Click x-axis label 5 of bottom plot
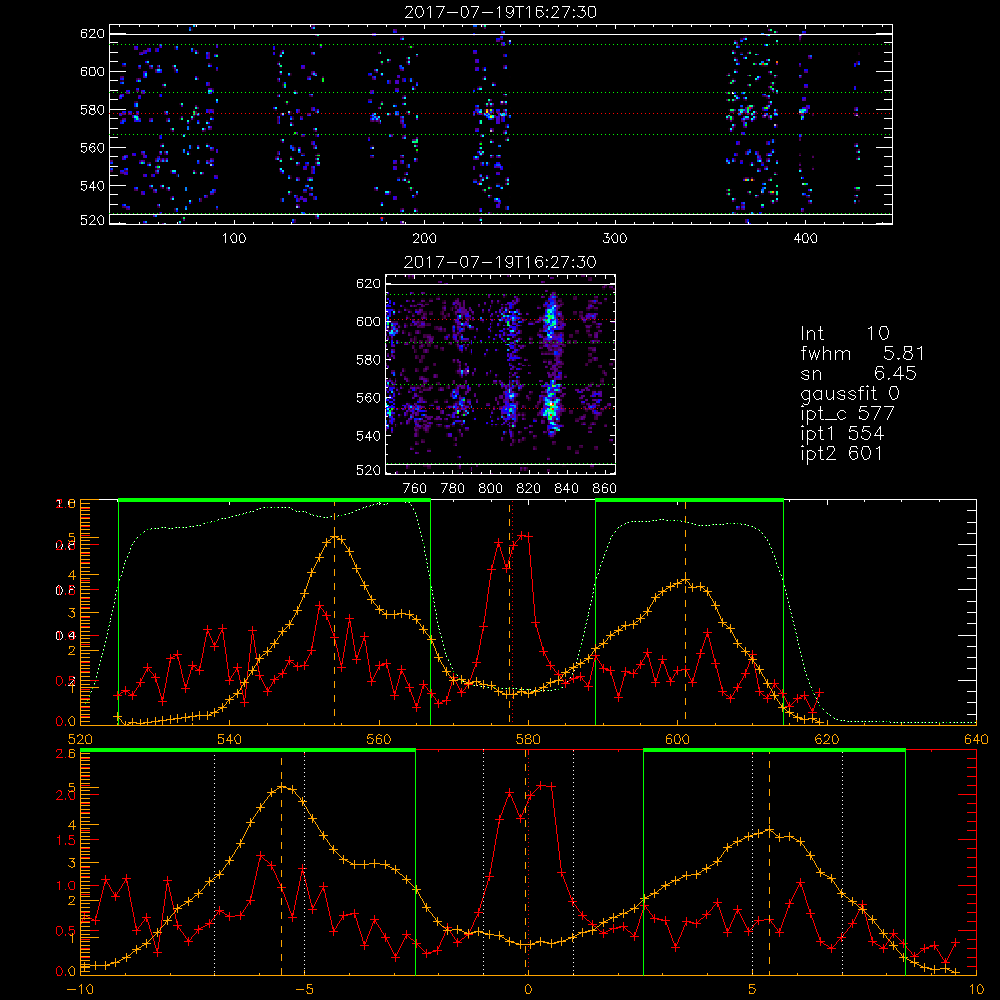This screenshot has height=1000, width=1000. coord(752,990)
